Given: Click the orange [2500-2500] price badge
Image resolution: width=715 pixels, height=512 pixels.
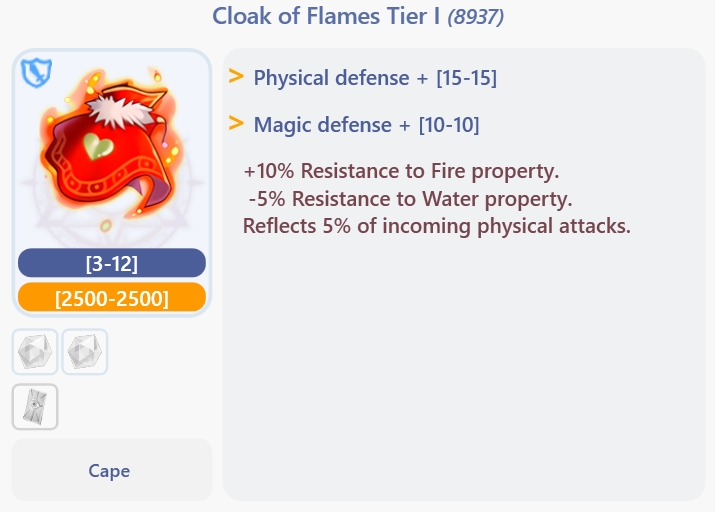Looking at the screenshot, I should (111, 298).
